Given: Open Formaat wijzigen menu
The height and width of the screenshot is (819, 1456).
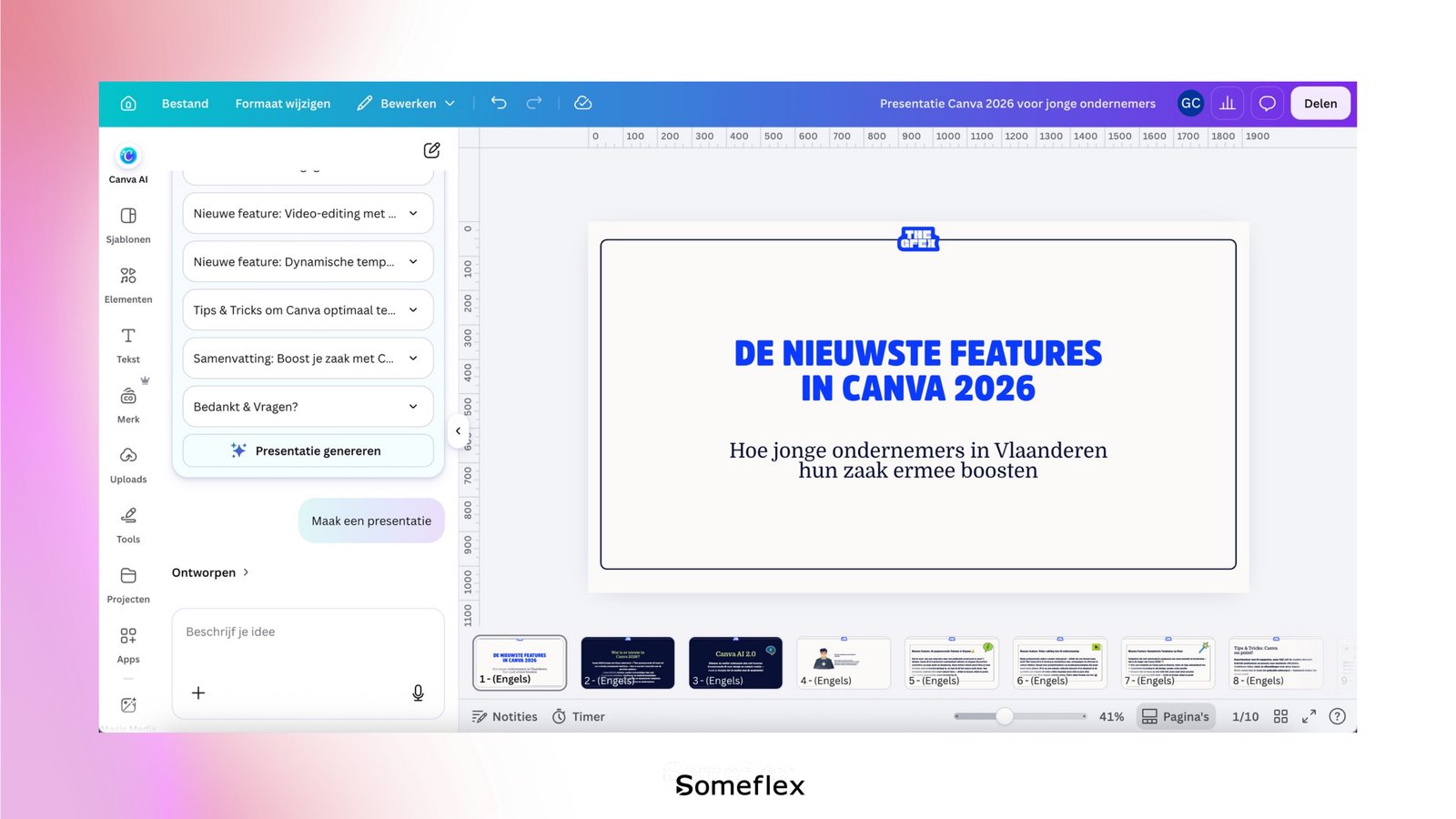Looking at the screenshot, I should coord(283,104).
